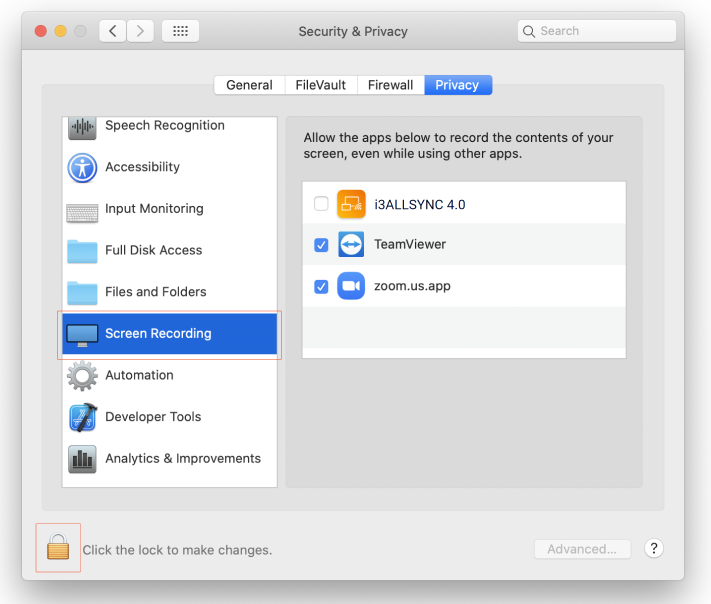Select the Full Disk Access folder icon
The image size is (711, 604).
(x=82, y=251)
